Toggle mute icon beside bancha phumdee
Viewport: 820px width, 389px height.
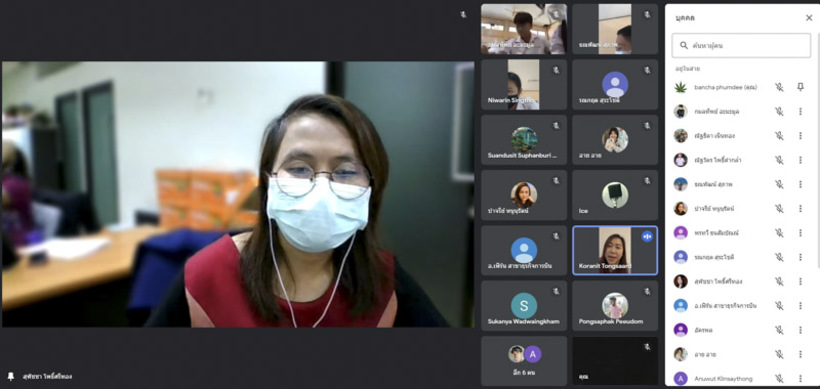point(779,87)
